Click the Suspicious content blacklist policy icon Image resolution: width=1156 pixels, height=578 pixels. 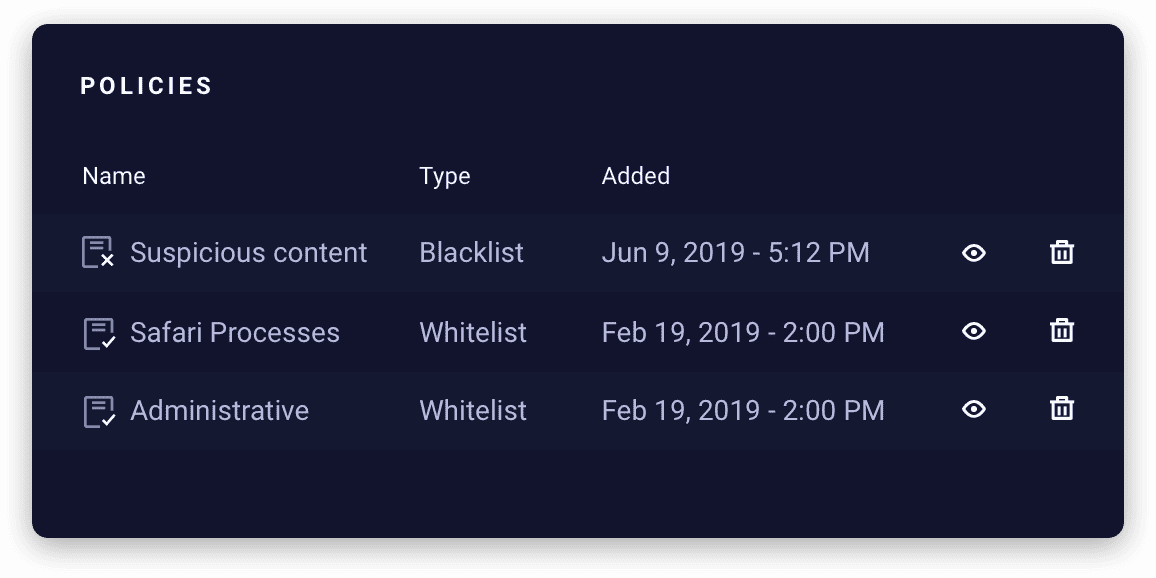[x=97, y=252]
